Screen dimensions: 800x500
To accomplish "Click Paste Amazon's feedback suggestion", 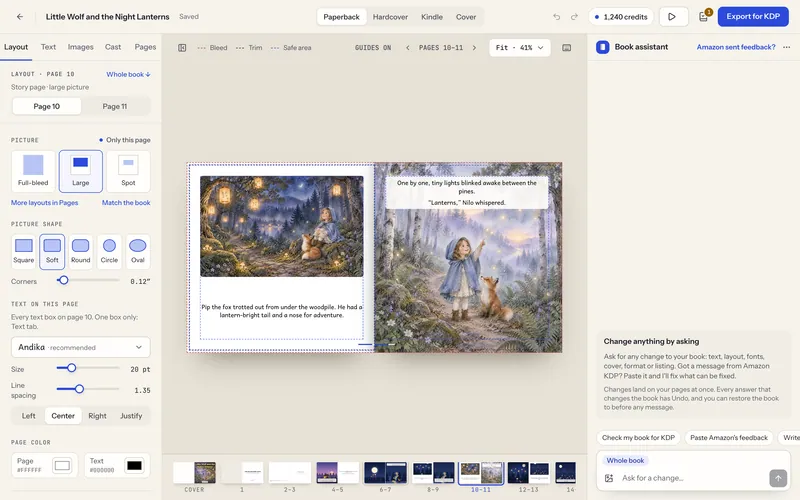I will (x=729, y=438).
